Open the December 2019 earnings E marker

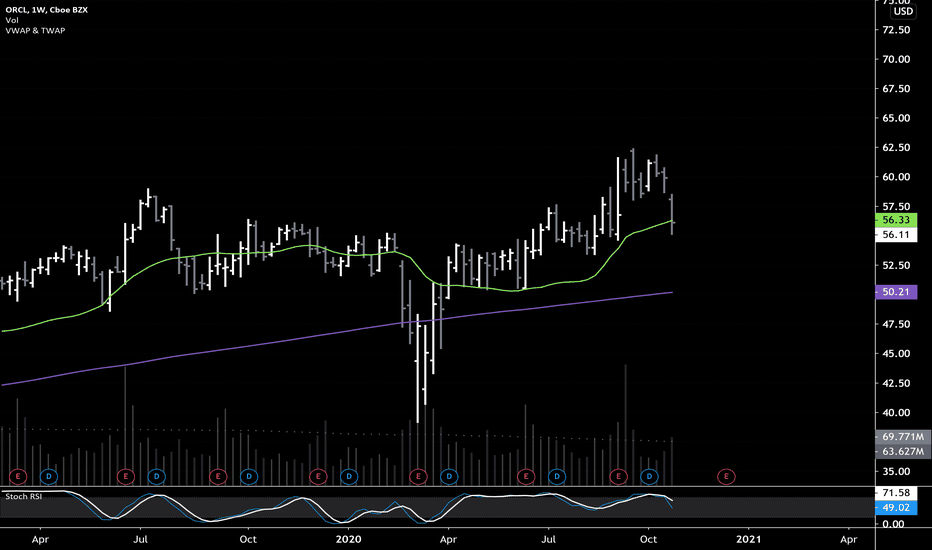(x=318, y=476)
